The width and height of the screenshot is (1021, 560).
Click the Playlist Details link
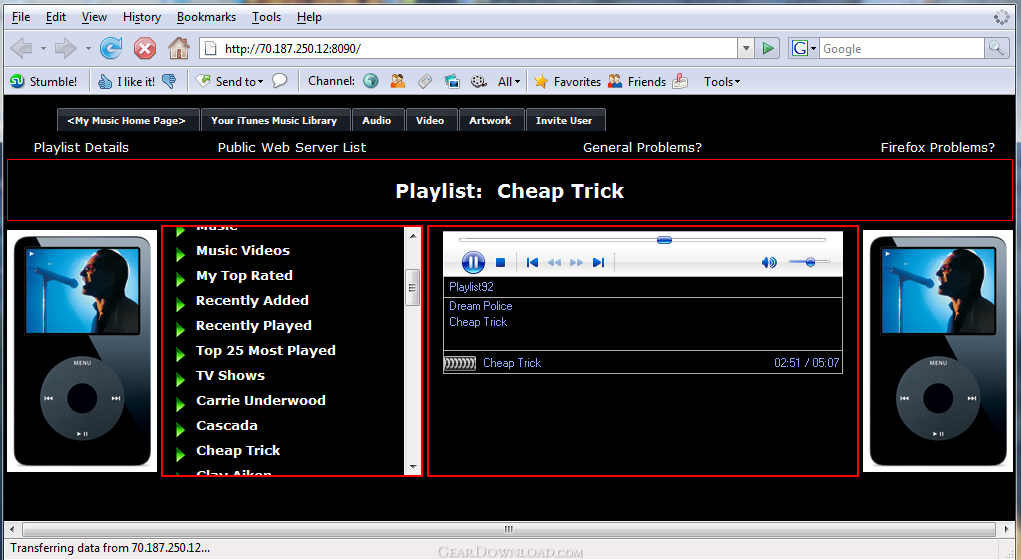[81, 147]
